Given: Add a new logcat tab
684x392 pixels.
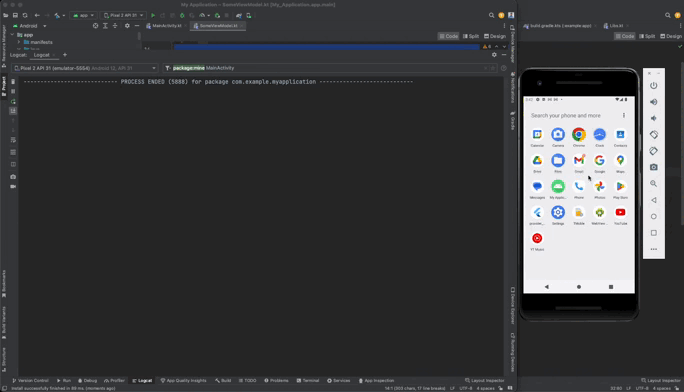Looking at the screenshot, I should [65, 55].
